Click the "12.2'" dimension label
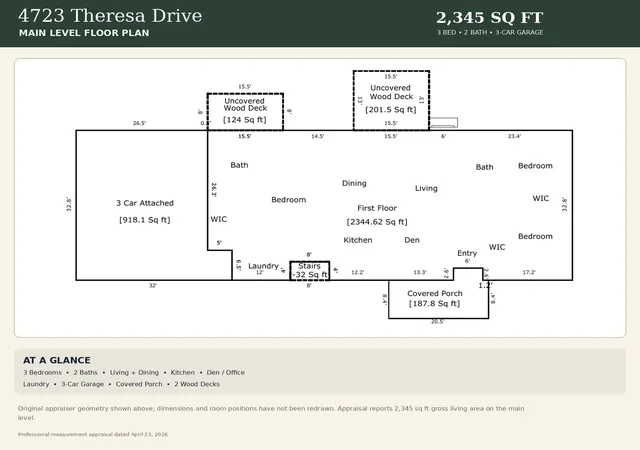 point(358,272)
